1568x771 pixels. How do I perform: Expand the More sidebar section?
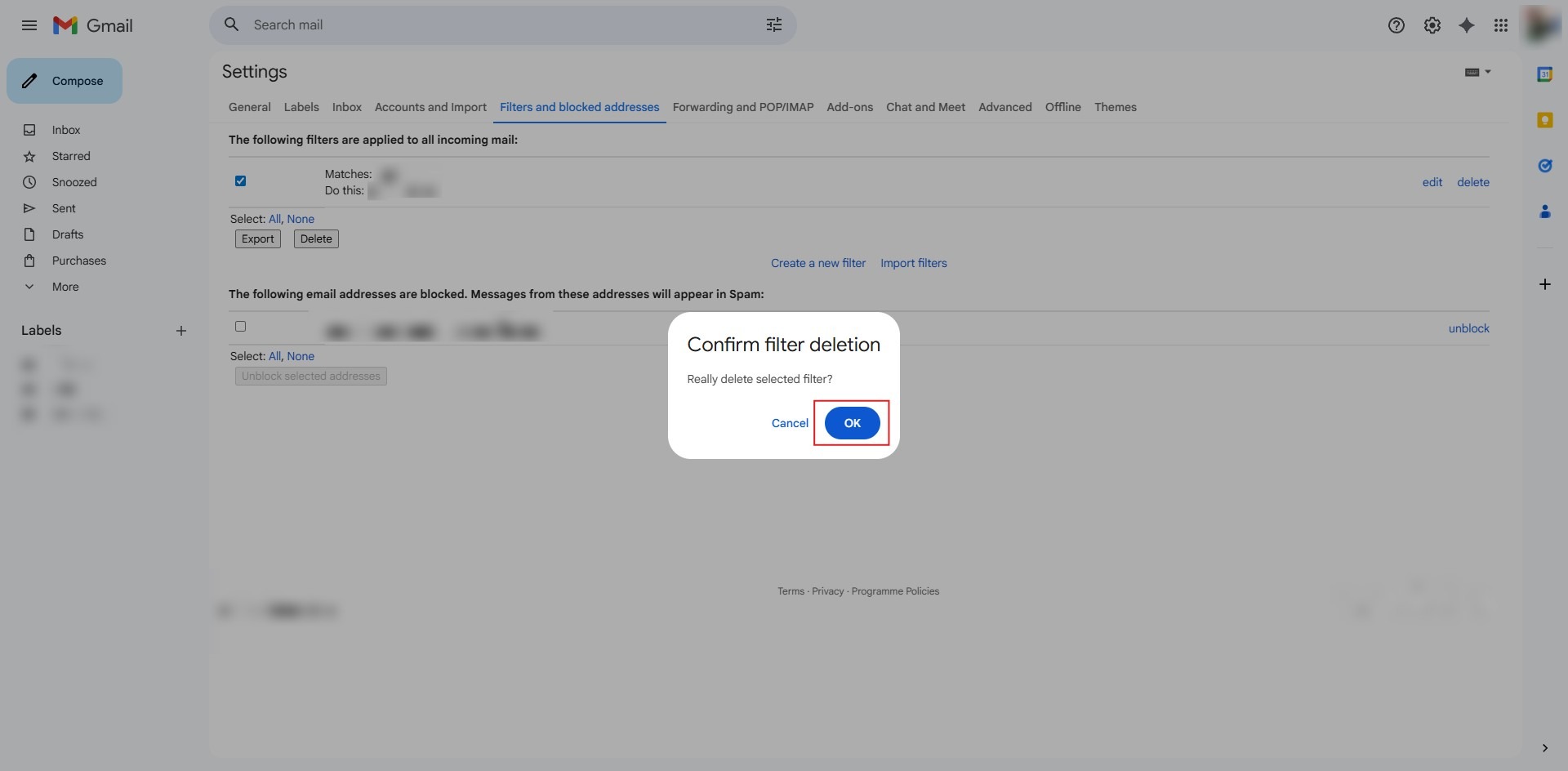(65, 287)
